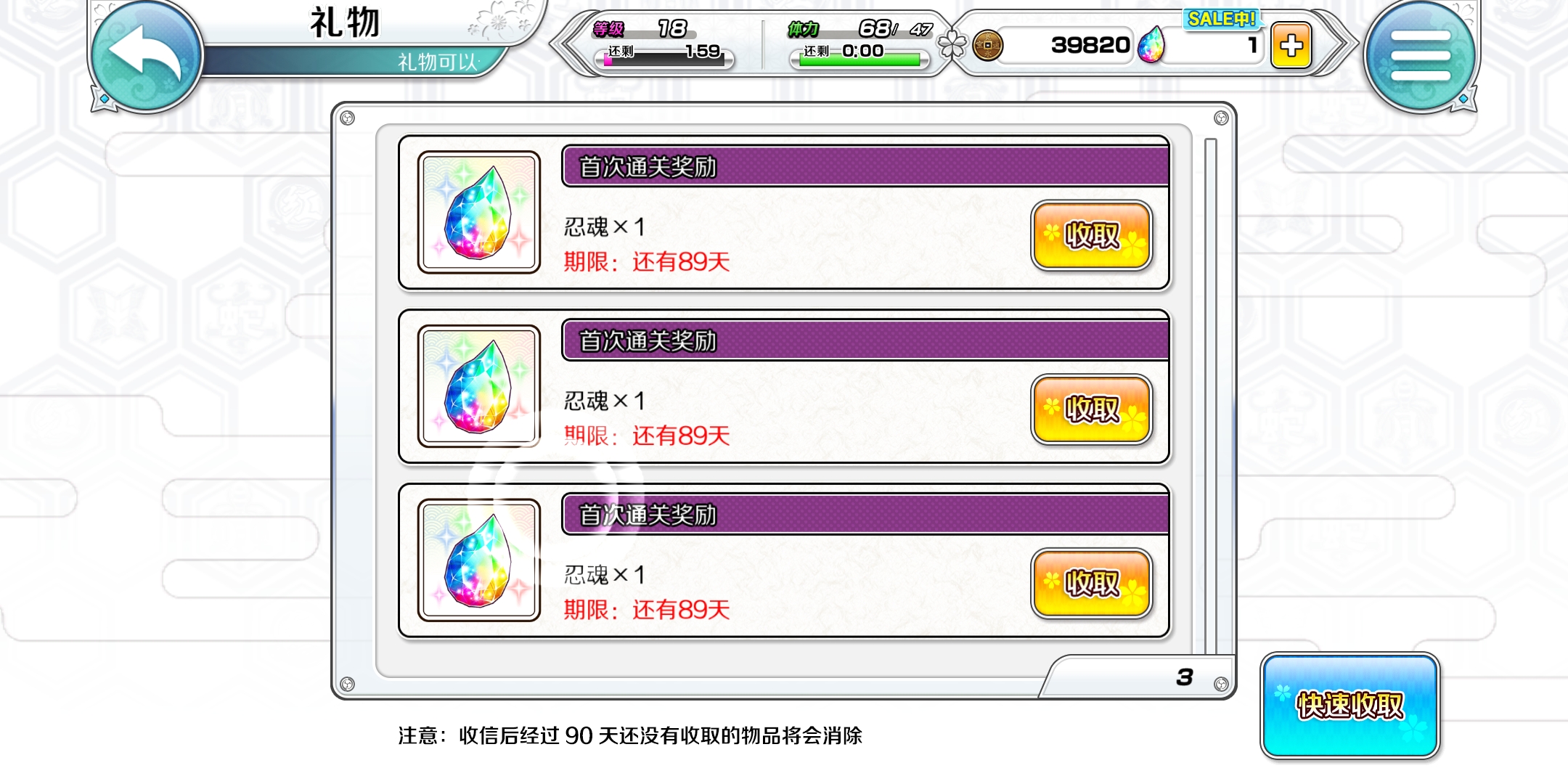Tap the rainbow gem icon in header
Image resolution: width=1568 pixels, height=784 pixels.
click(1151, 45)
